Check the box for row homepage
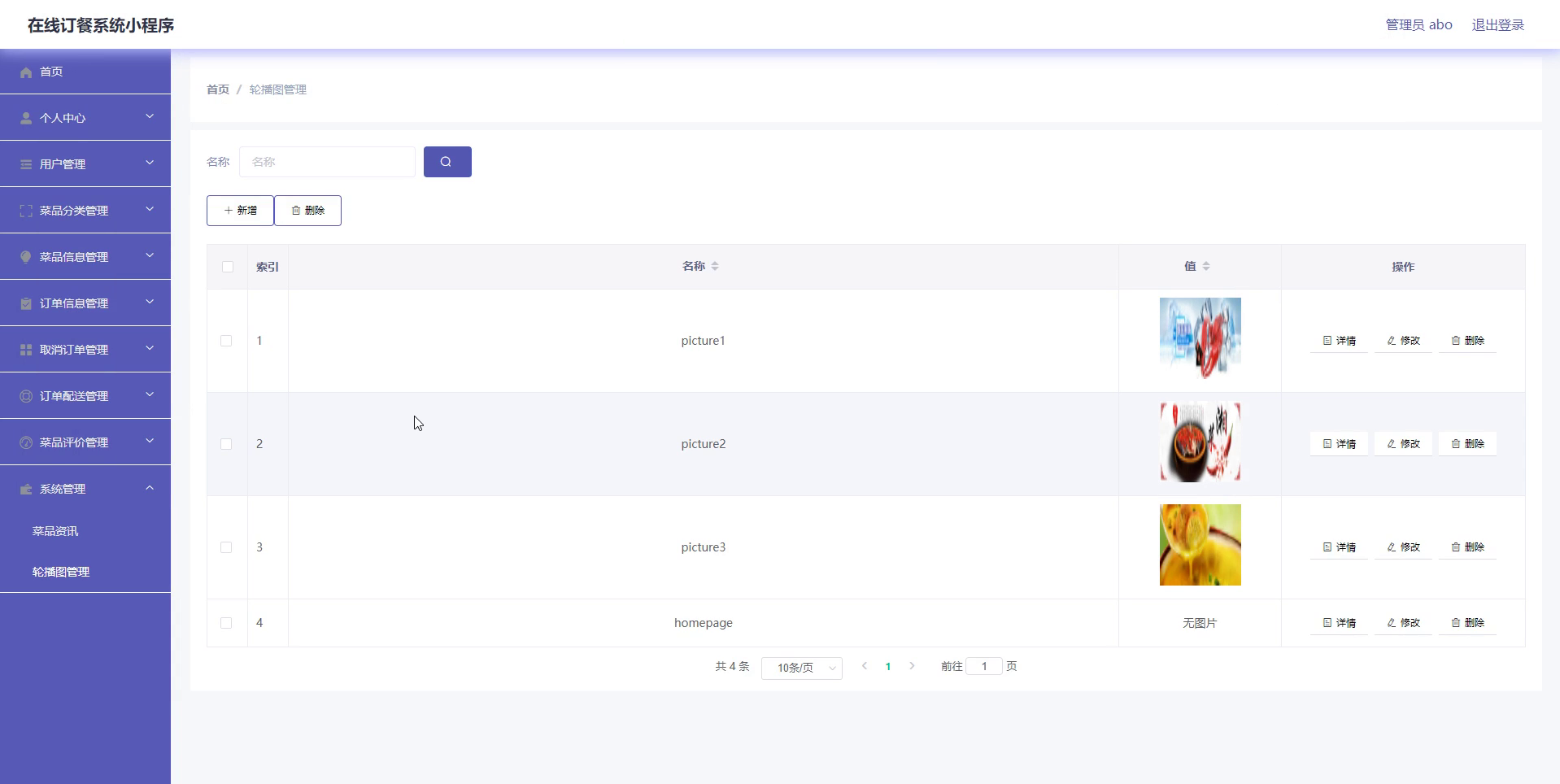 point(226,623)
